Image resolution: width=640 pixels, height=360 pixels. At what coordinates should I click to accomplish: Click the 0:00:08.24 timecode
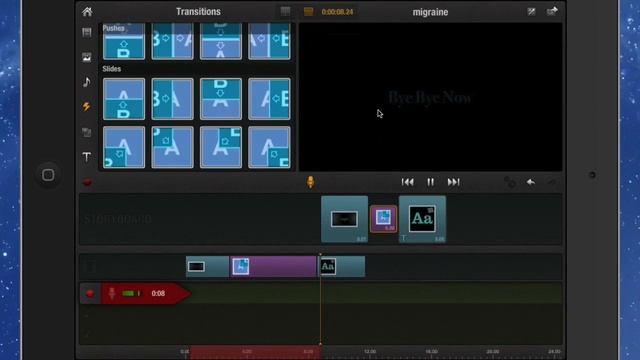(x=337, y=12)
